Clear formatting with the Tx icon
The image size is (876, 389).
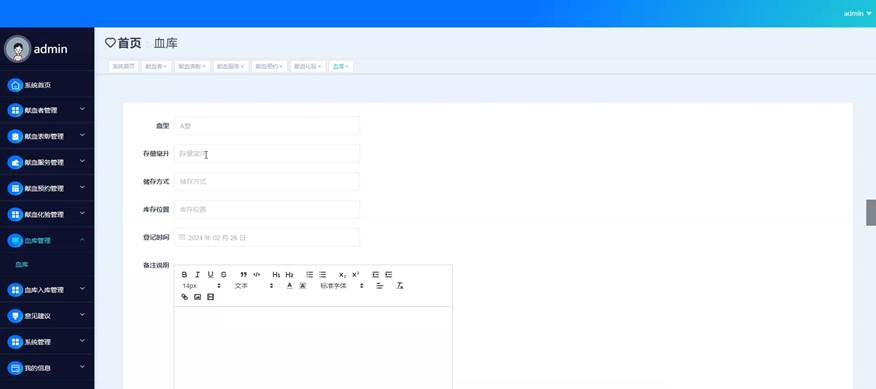click(400, 286)
